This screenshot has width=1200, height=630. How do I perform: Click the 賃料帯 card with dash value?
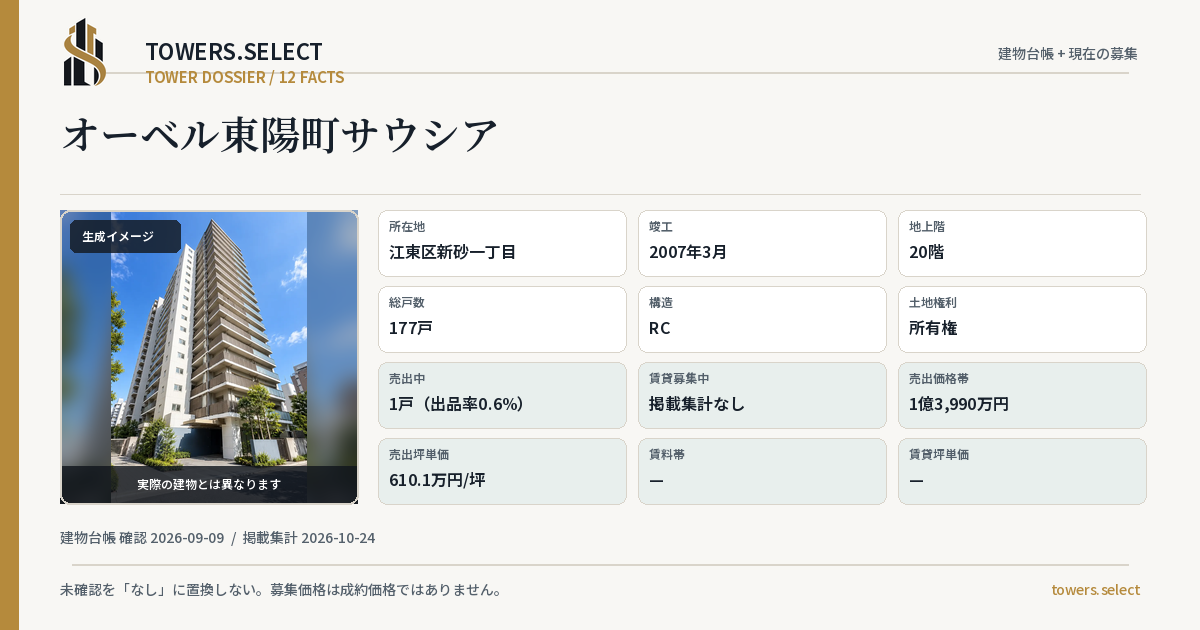point(762,471)
